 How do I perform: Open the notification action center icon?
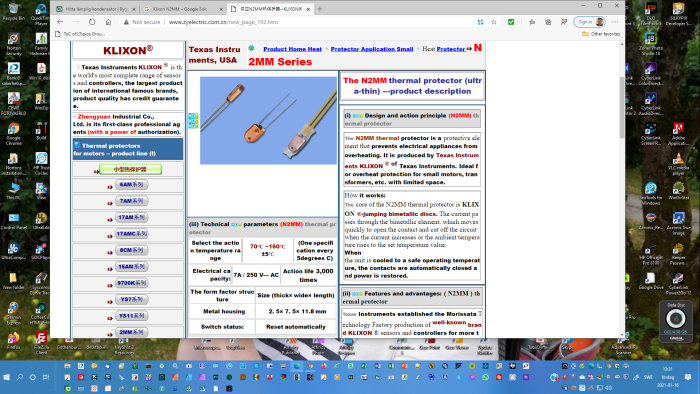point(688,377)
